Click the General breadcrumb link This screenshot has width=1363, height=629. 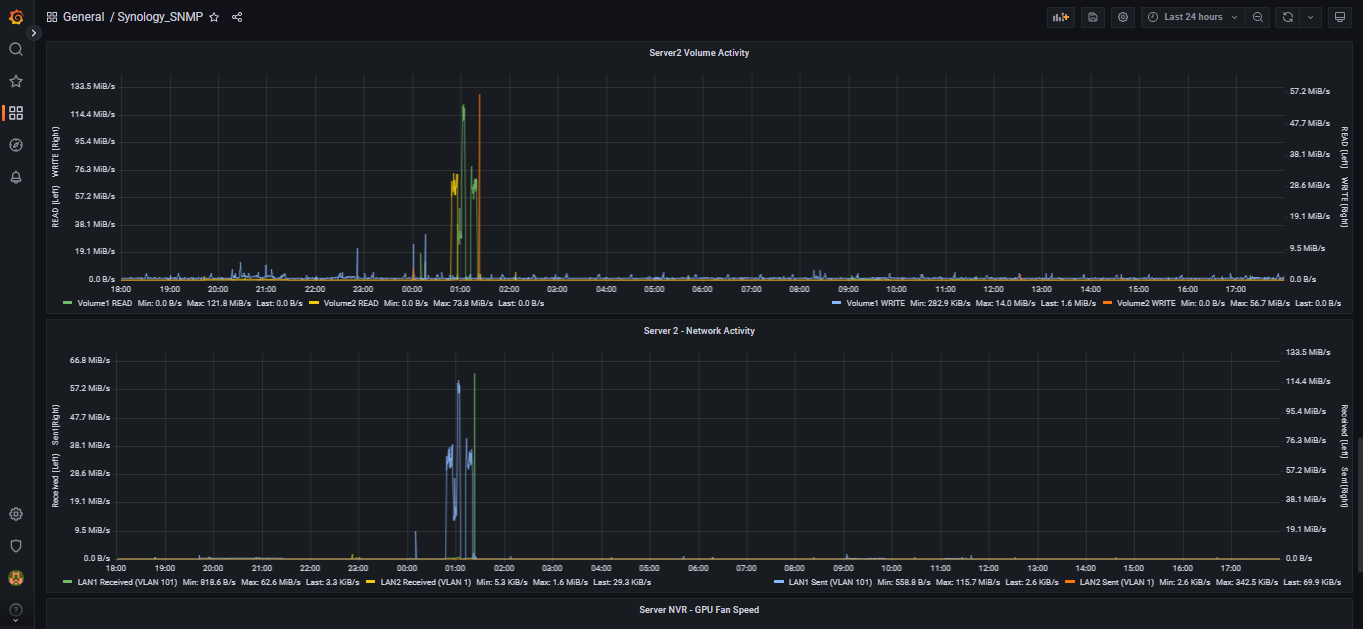point(83,17)
